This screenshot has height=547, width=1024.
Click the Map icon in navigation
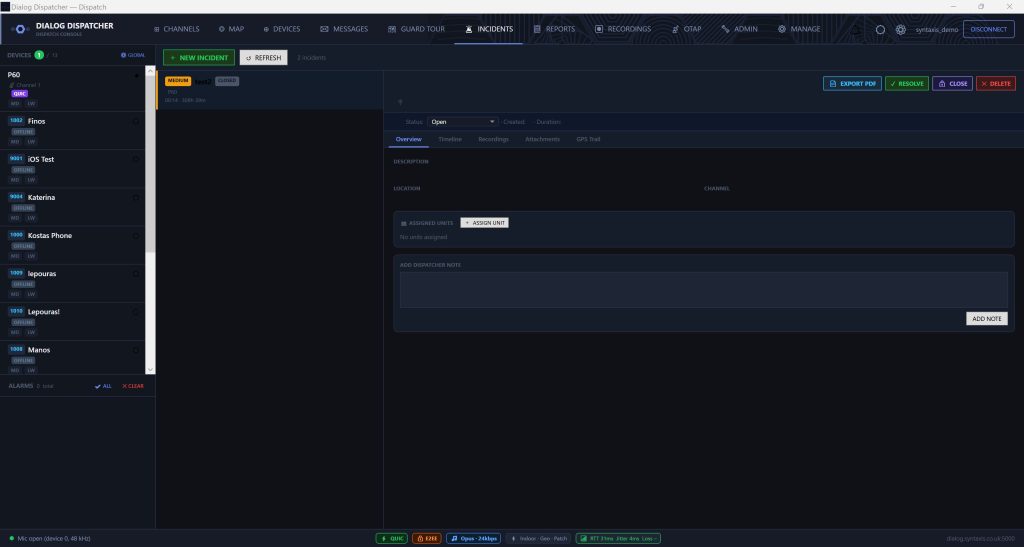[221, 29]
